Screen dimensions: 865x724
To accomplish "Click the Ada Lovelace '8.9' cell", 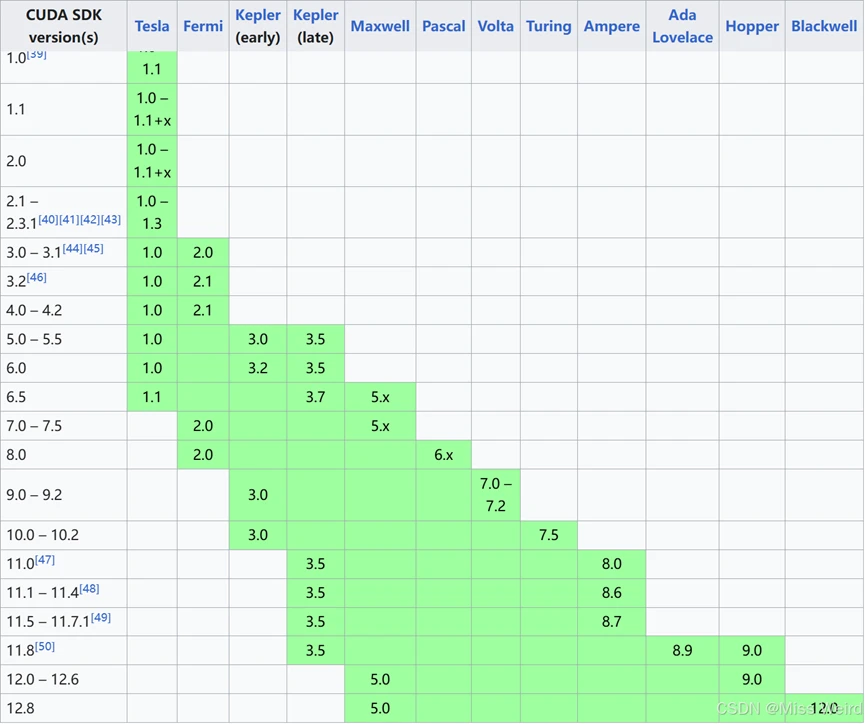I will (x=682, y=650).
